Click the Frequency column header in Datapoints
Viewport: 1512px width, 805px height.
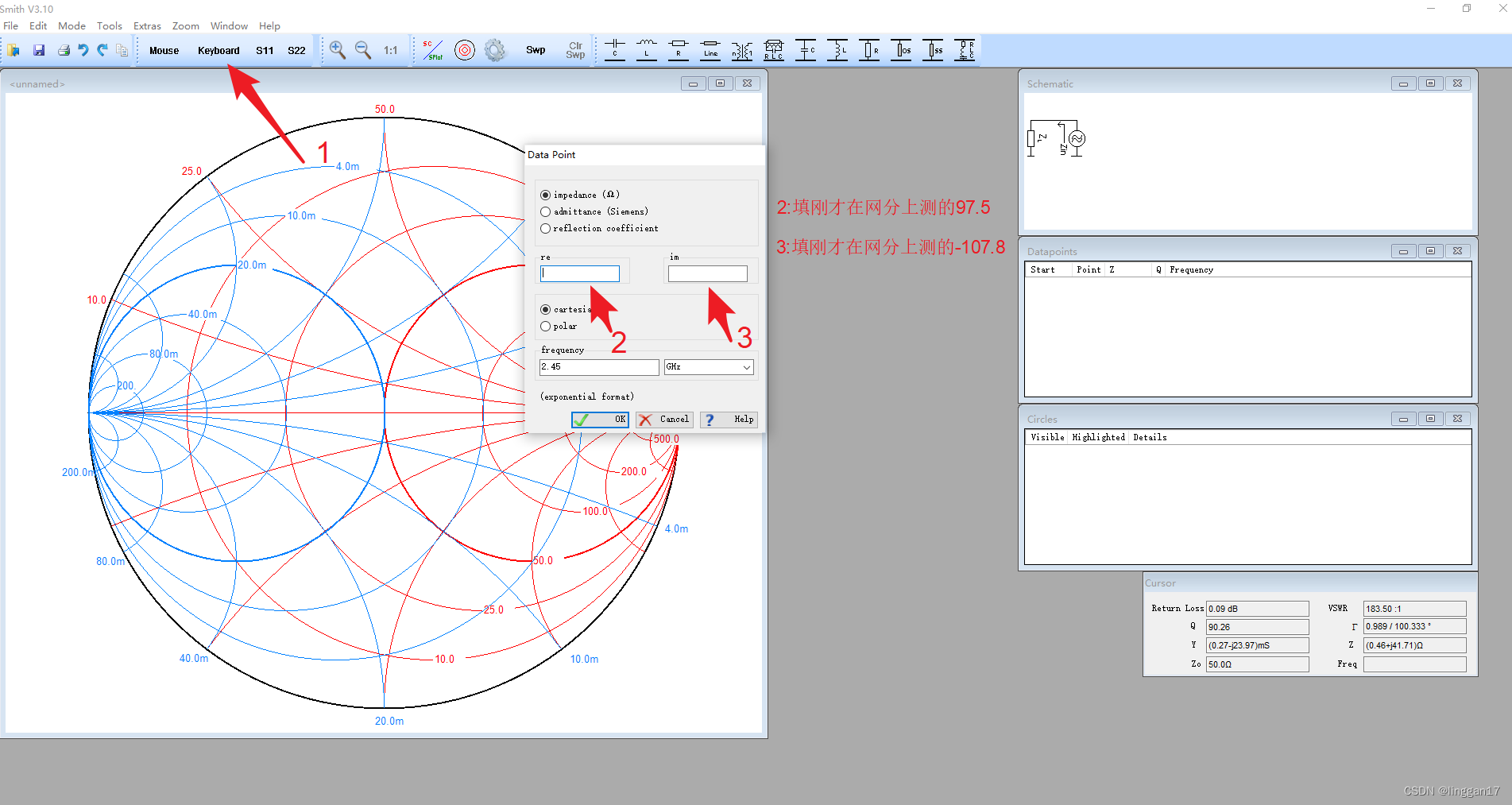point(1191,270)
